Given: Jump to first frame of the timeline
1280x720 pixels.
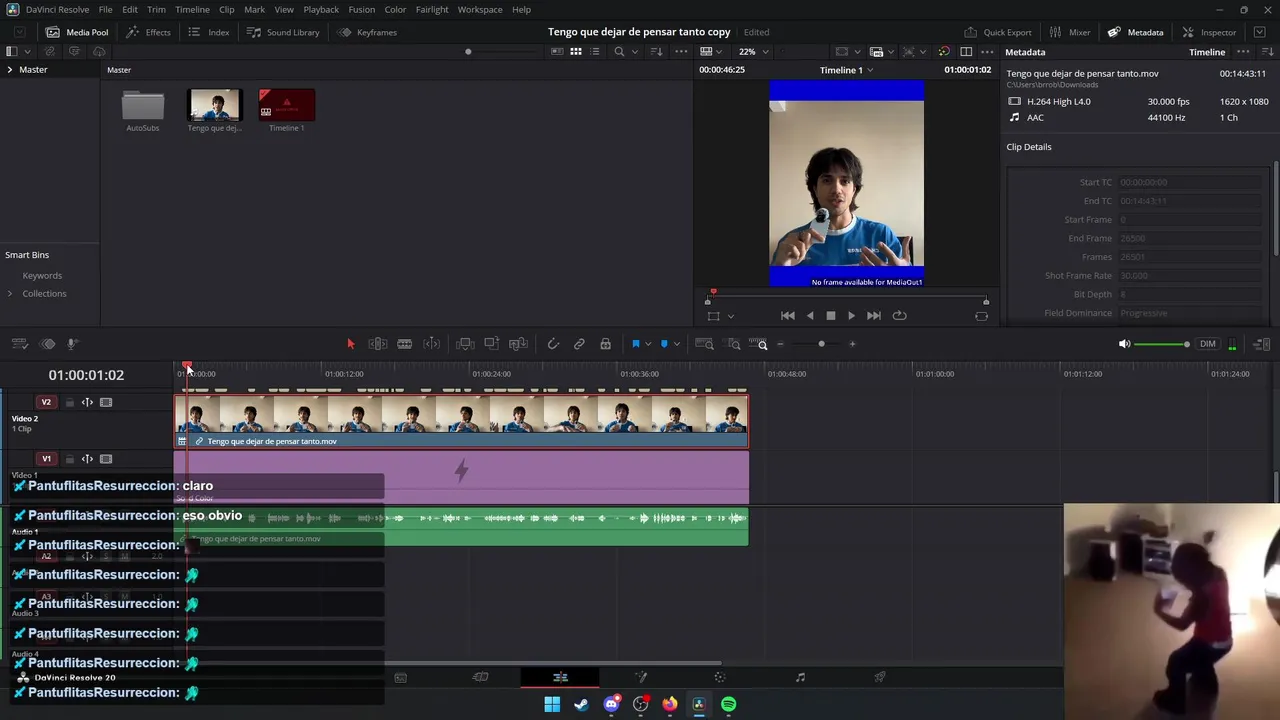Looking at the screenshot, I should (x=788, y=316).
